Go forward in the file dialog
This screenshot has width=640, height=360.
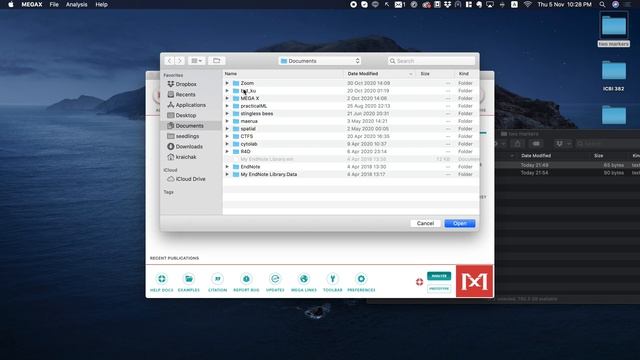pyautogui.click(x=180, y=61)
